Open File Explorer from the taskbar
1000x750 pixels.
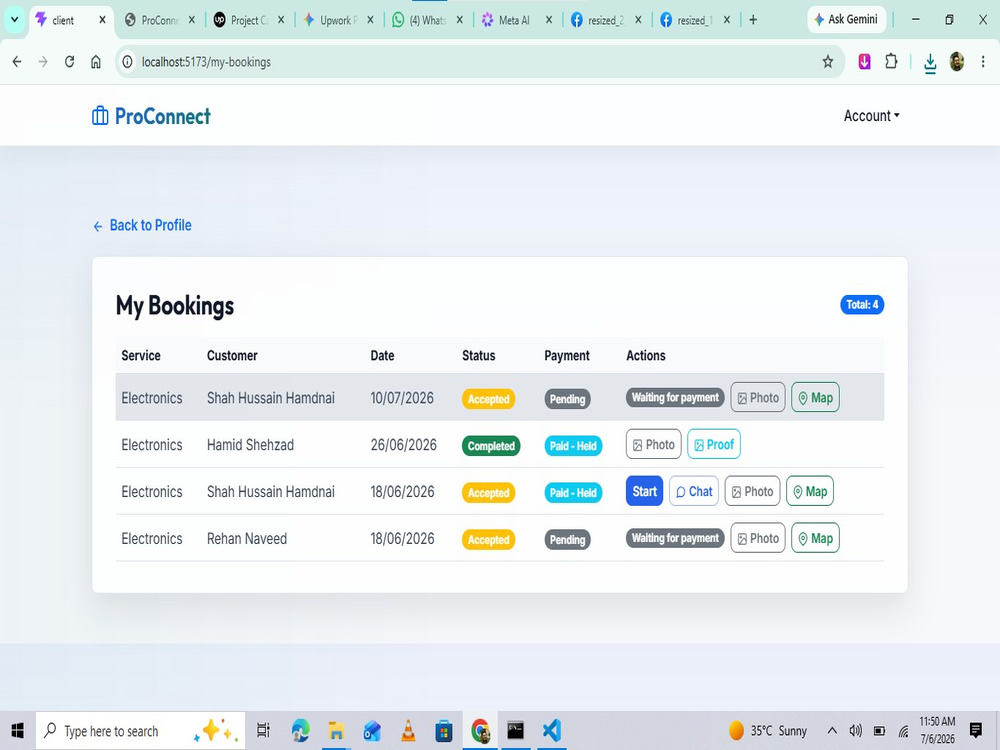pos(336,731)
